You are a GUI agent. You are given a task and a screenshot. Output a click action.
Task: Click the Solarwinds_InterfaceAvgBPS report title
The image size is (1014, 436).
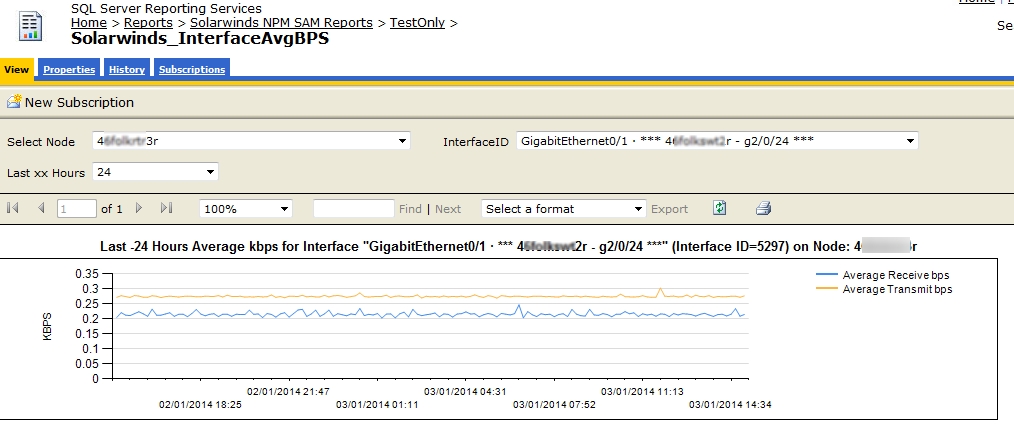tap(200, 38)
